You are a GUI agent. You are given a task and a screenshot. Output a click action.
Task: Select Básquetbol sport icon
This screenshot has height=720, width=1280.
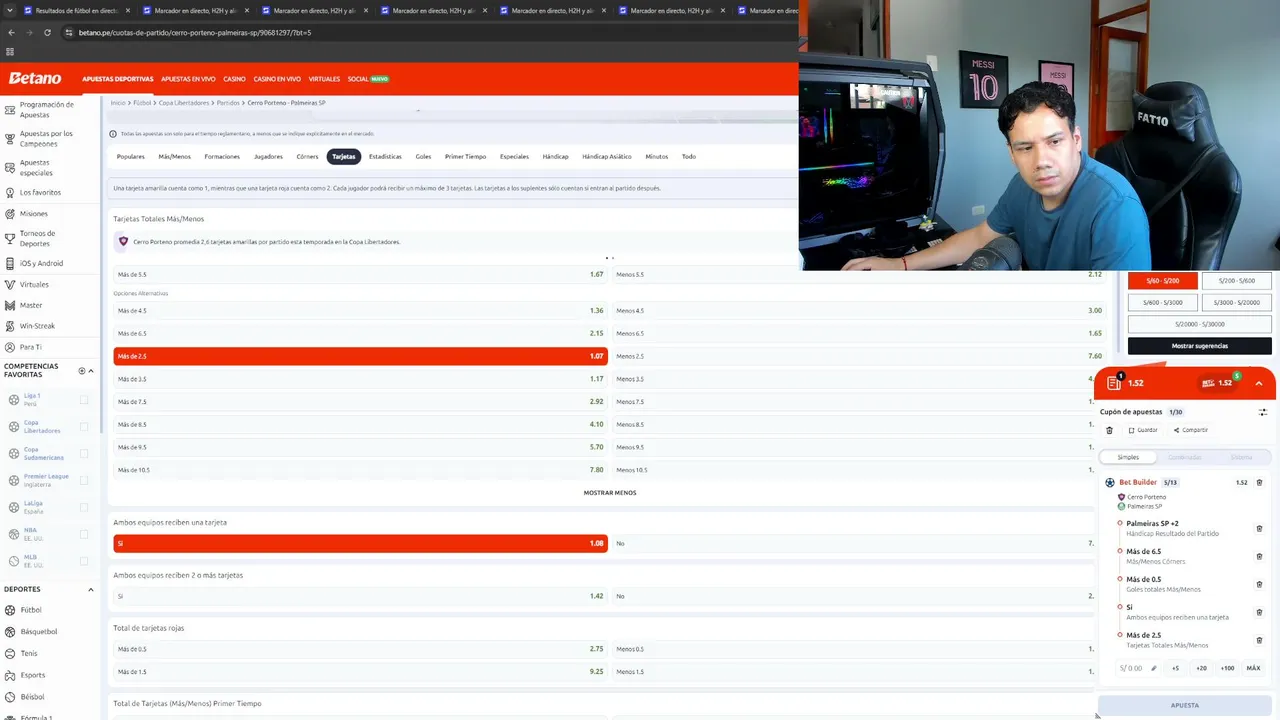(x=10, y=632)
